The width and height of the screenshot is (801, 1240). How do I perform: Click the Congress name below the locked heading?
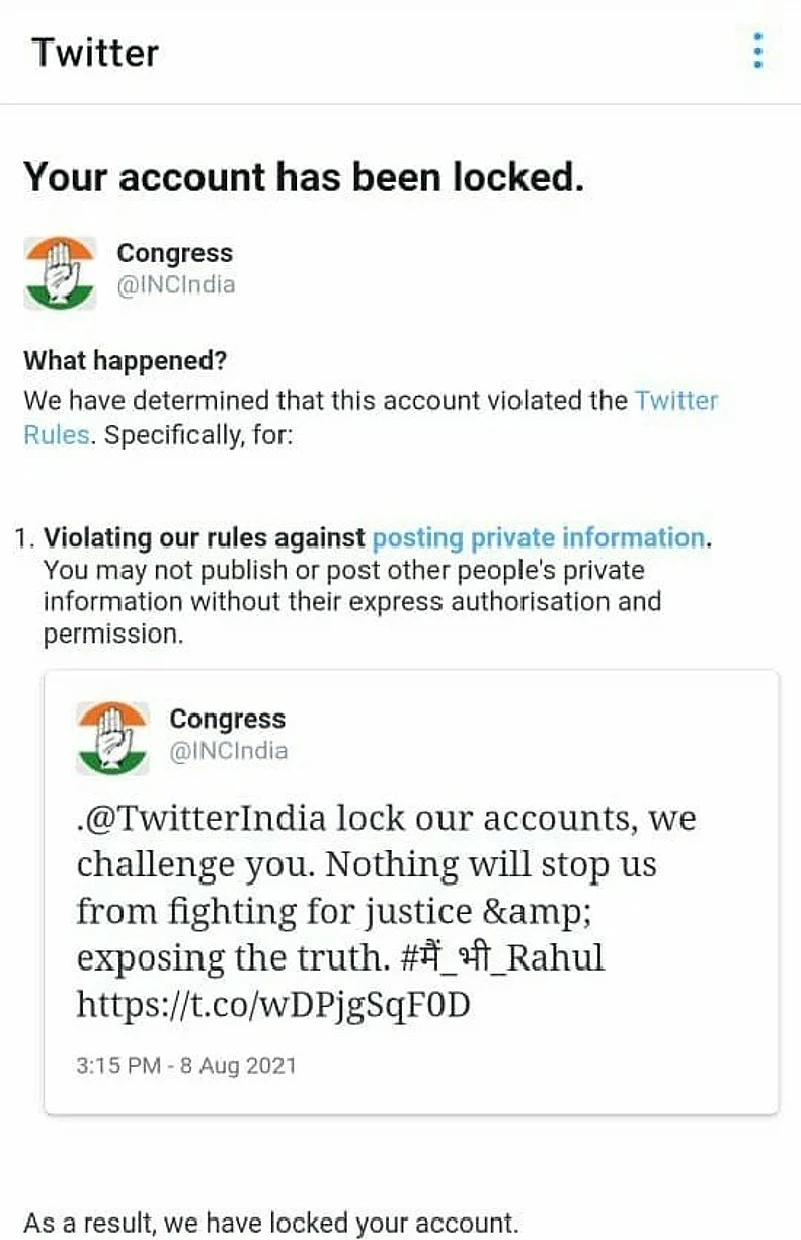pyautogui.click(x=174, y=253)
